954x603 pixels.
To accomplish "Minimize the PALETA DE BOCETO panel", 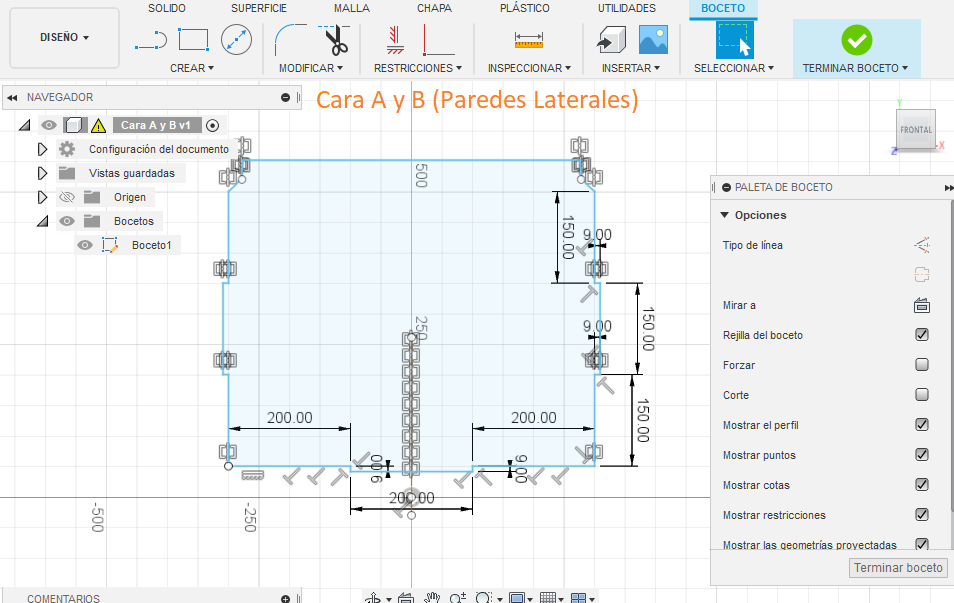I will (726, 187).
